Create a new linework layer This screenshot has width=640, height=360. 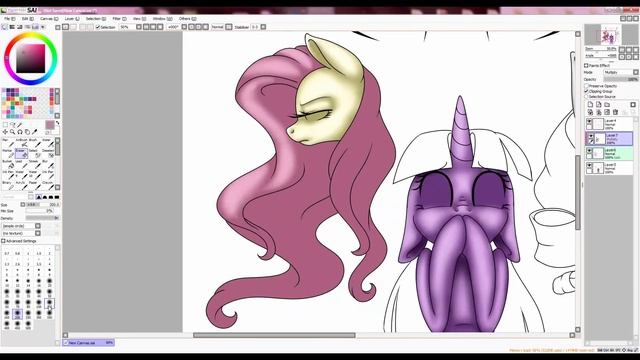[598, 105]
